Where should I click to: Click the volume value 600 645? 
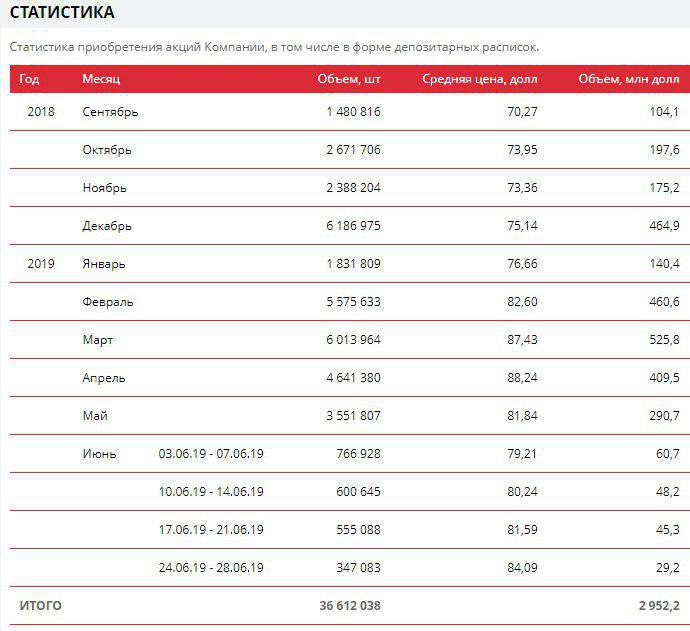pyautogui.click(x=359, y=492)
